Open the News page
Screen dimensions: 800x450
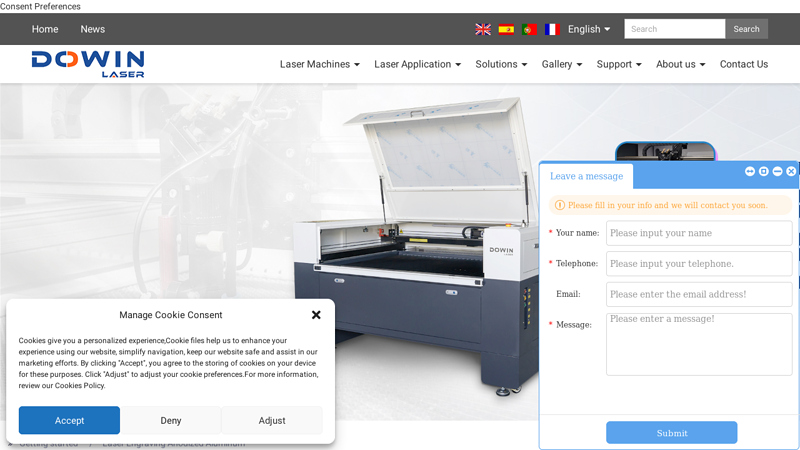pyautogui.click(x=92, y=29)
